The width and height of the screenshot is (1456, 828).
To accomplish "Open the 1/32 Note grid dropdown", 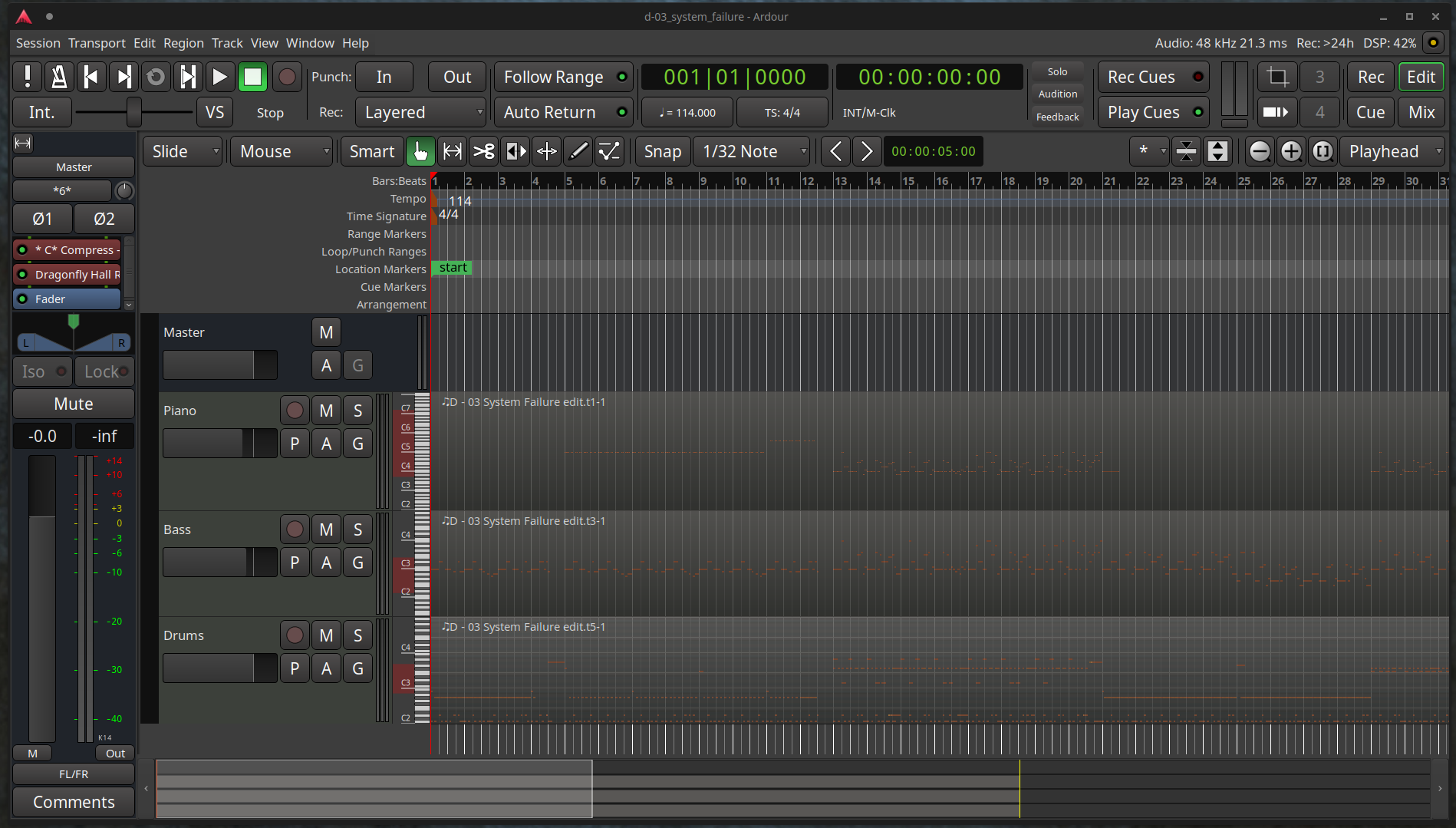I will tap(754, 151).
